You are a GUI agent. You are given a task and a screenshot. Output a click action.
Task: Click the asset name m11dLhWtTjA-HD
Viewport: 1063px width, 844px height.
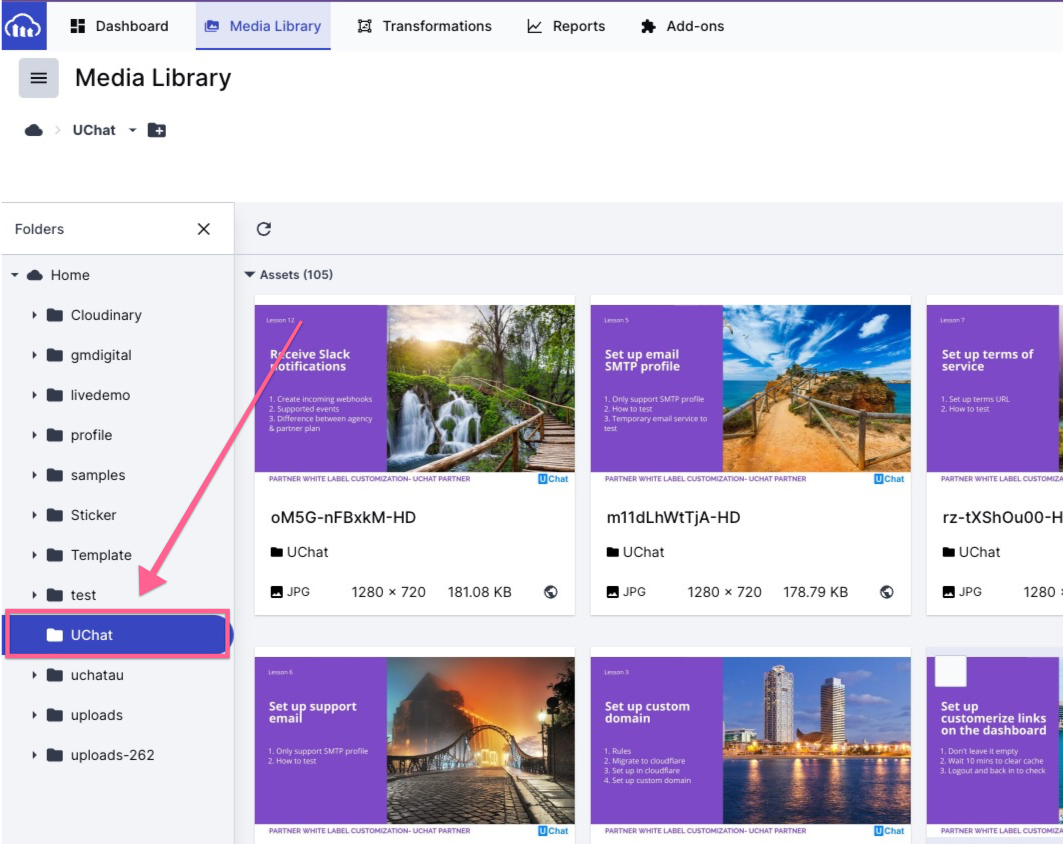(x=673, y=518)
